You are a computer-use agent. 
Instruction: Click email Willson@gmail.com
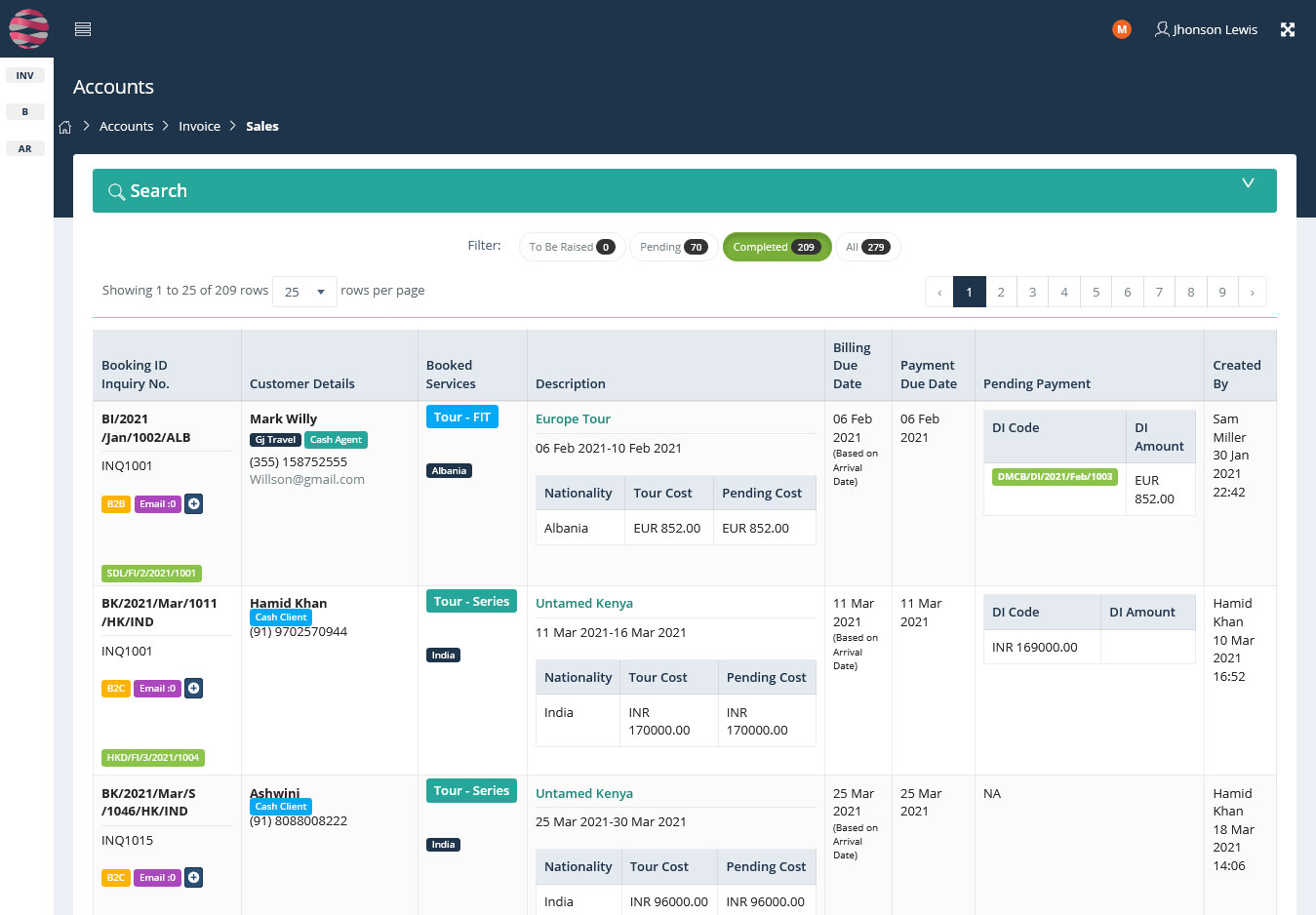(307, 480)
